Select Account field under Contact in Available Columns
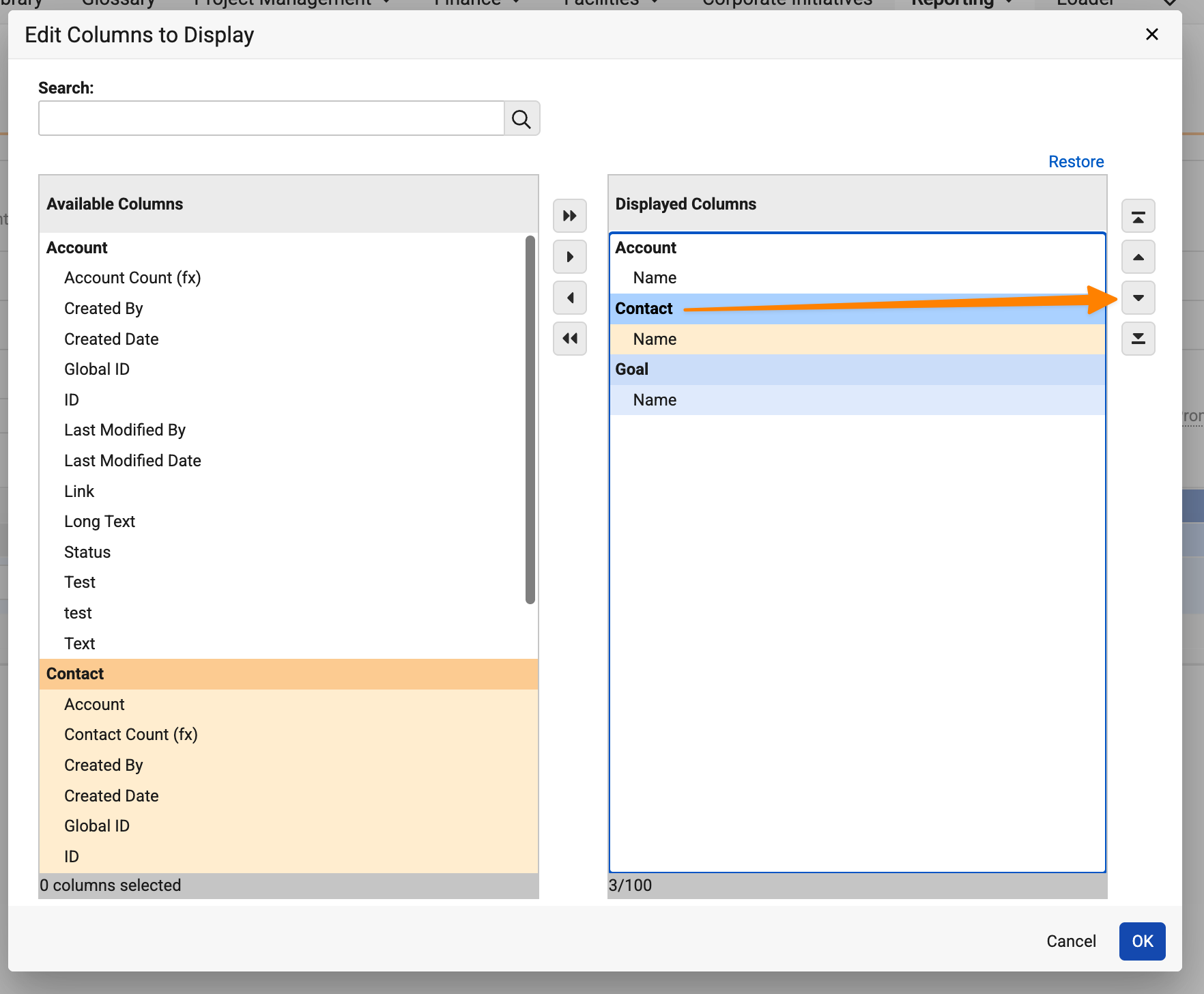The width and height of the screenshot is (1204, 994). (x=289, y=705)
